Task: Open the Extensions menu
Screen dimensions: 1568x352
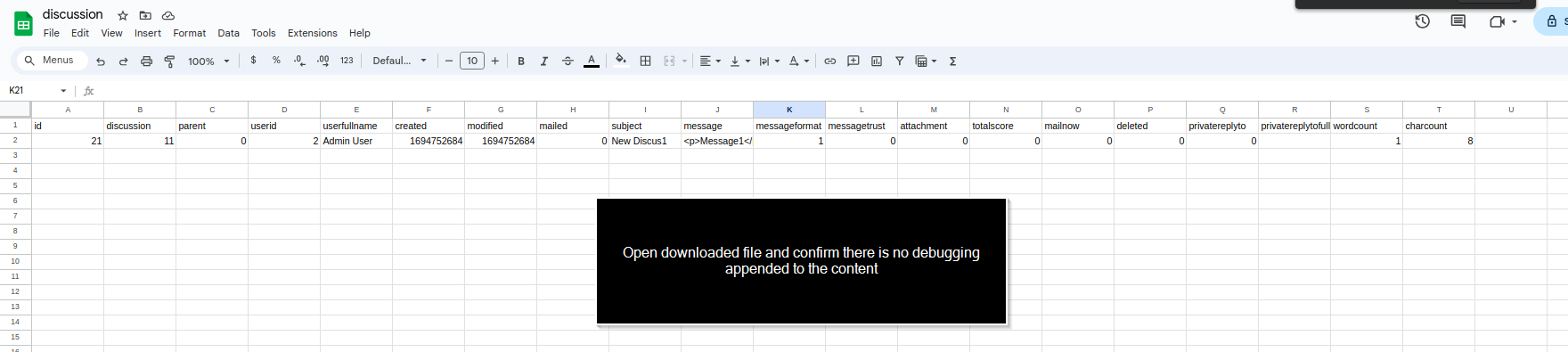Action: point(313,33)
